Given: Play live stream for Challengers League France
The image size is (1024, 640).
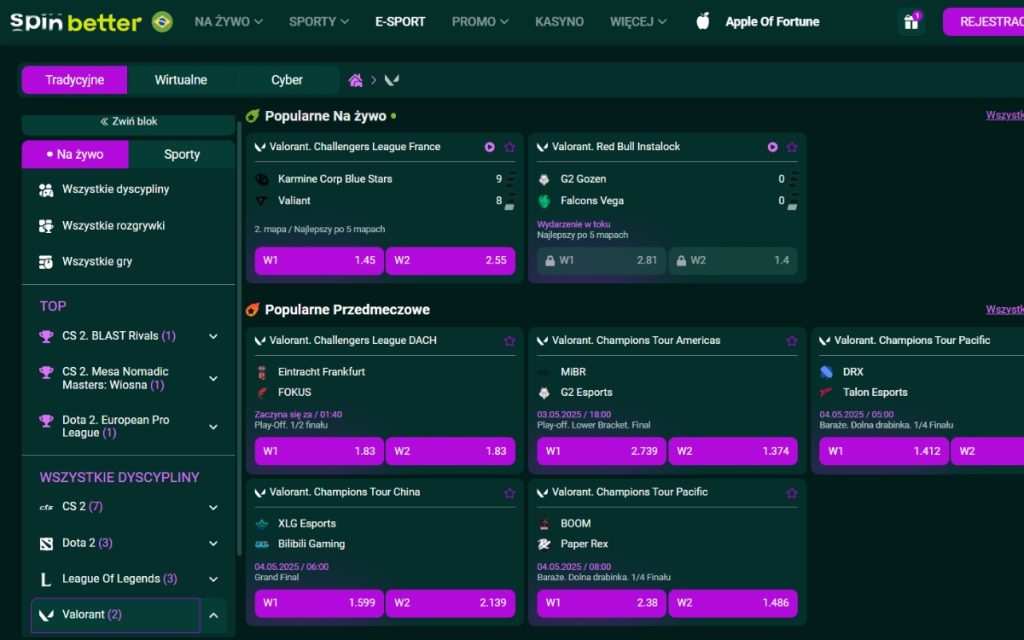Looking at the screenshot, I should 490,147.
